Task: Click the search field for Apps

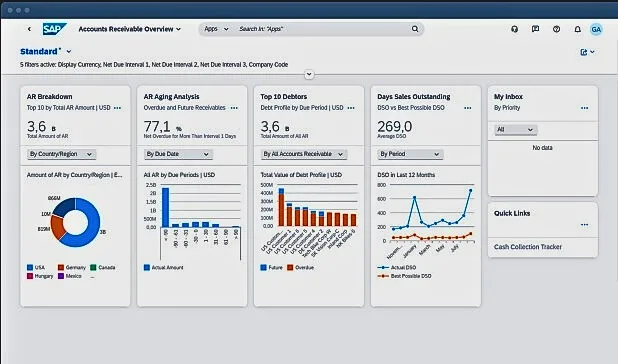Action: [323, 29]
